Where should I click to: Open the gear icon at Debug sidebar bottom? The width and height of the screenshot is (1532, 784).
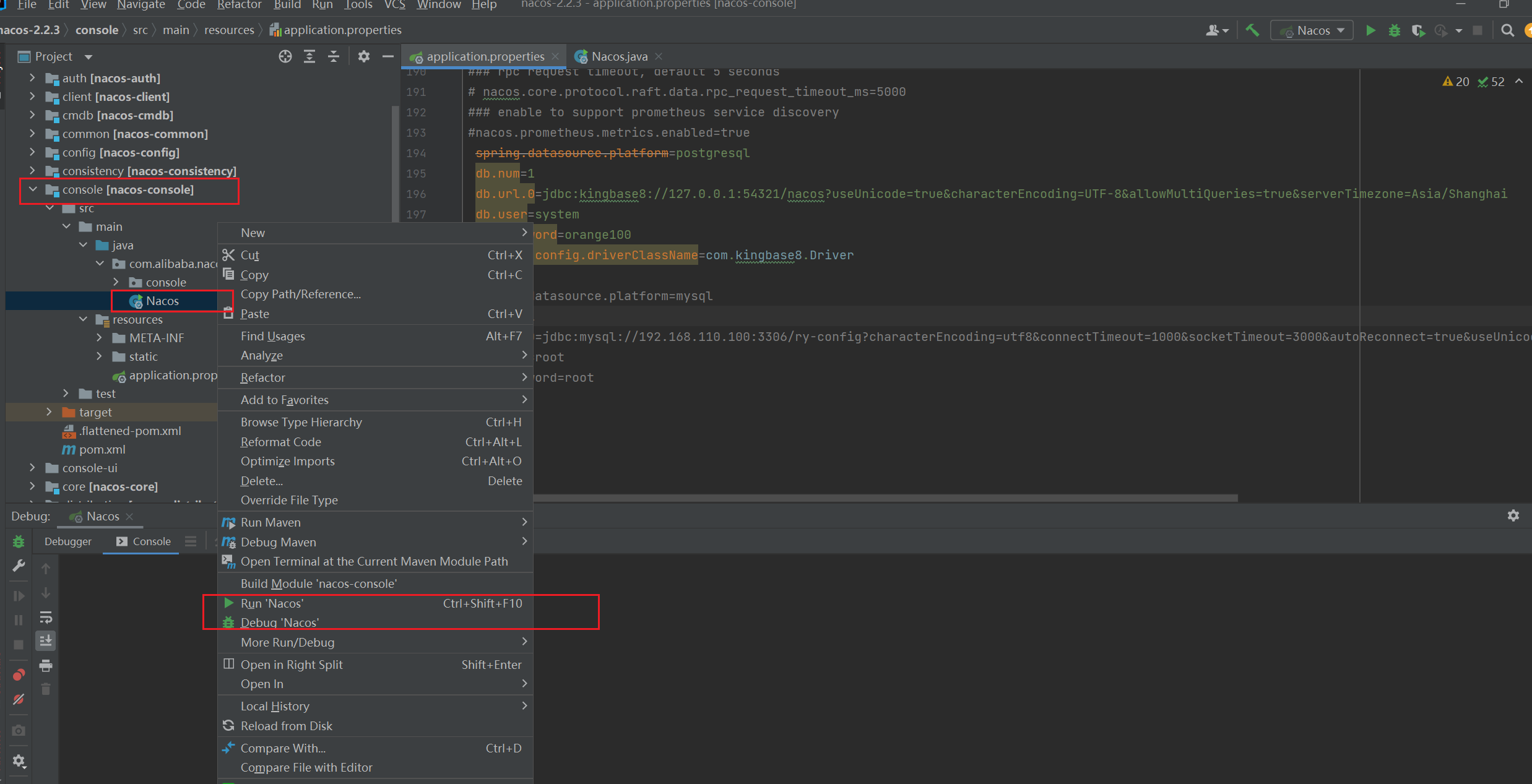point(19,761)
